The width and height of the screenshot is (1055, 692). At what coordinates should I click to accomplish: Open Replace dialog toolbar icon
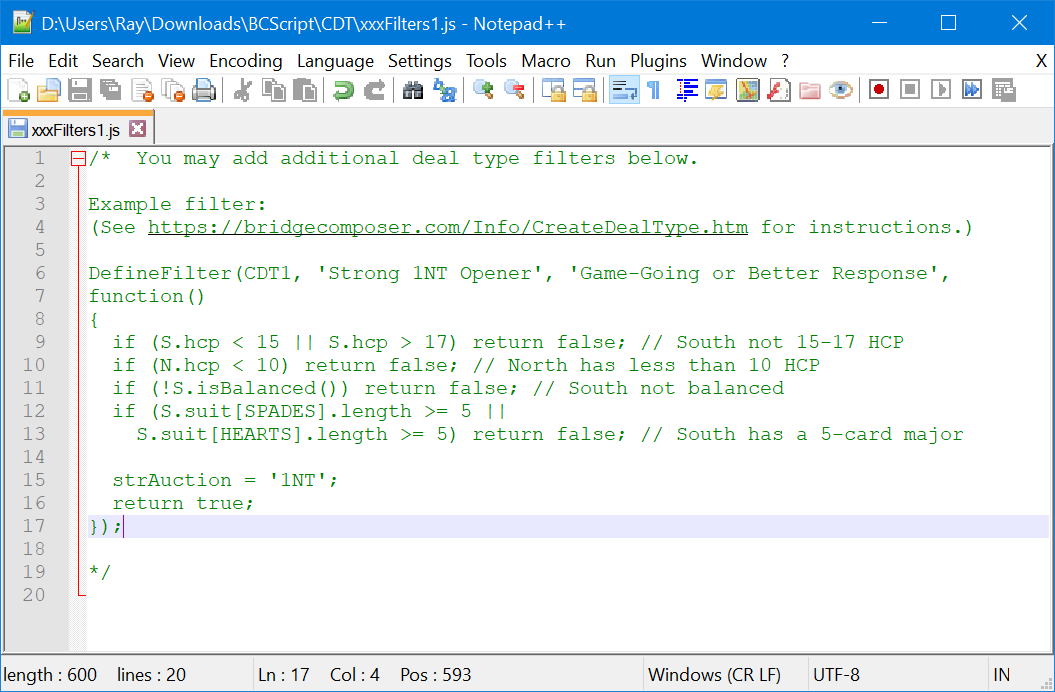pyautogui.click(x=444, y=90)
